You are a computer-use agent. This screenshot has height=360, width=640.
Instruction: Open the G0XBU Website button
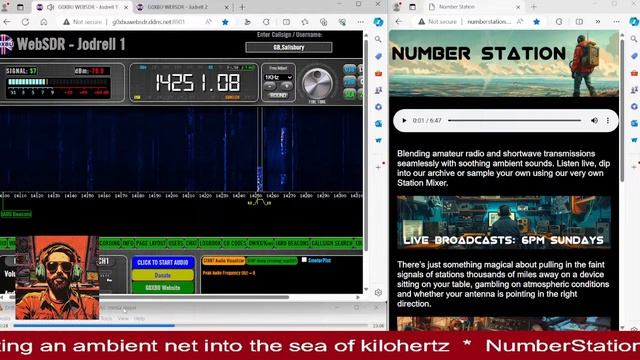(x=162, y=288)
